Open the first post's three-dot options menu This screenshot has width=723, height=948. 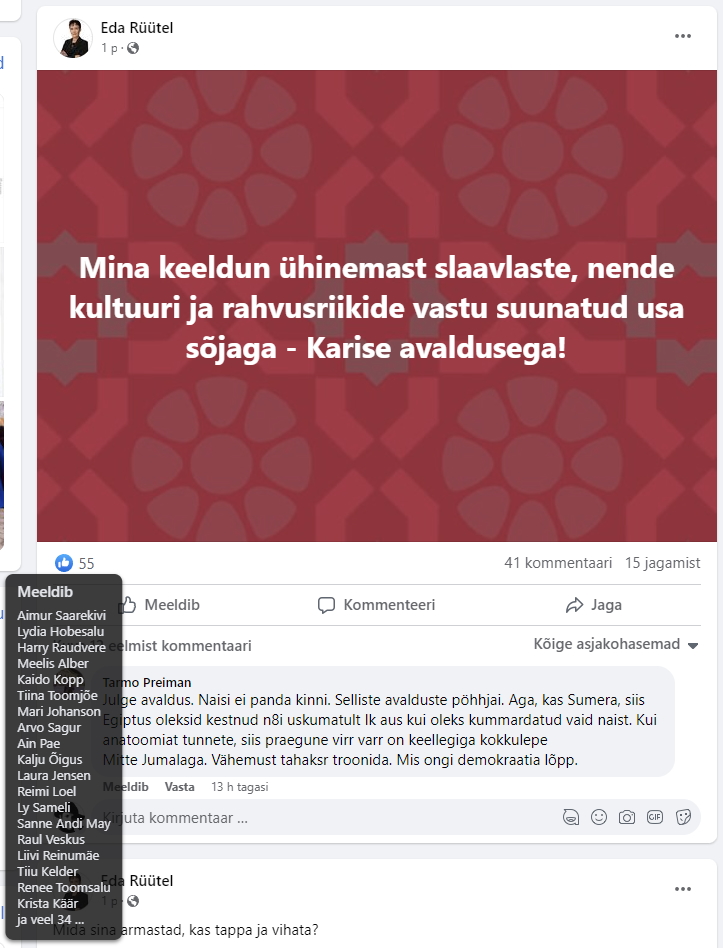(x=682, y=36)
